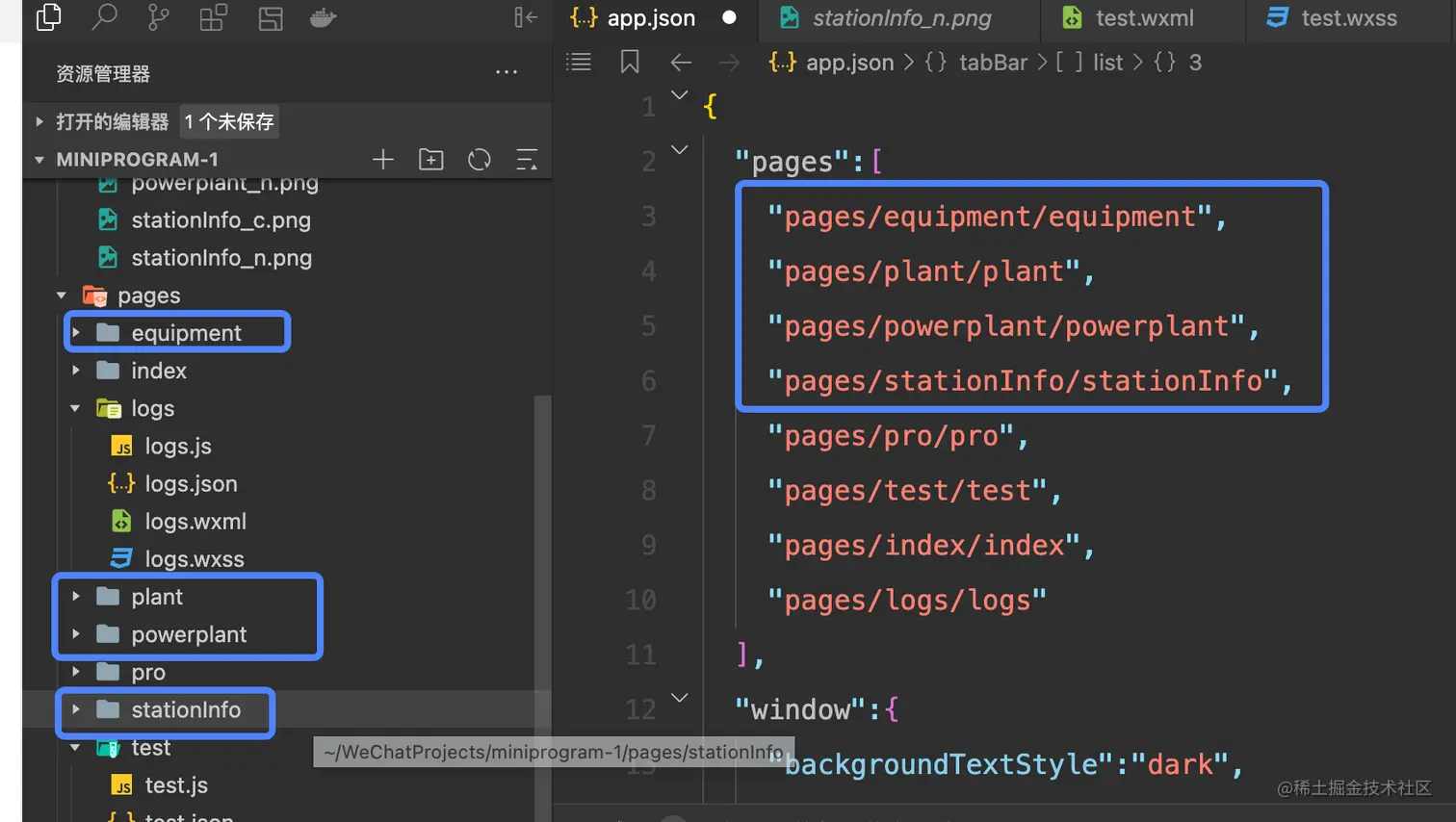
Task: Navigate back with the left arrow
Action: pos(681,63)
